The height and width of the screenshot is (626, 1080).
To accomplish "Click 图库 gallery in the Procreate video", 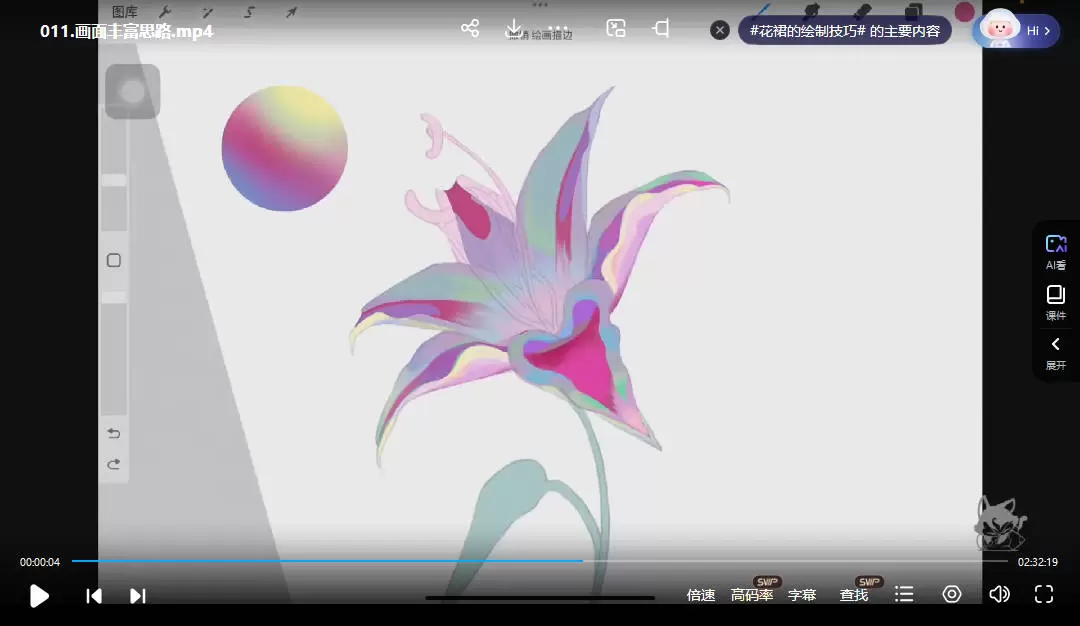I will pos(125,12).
